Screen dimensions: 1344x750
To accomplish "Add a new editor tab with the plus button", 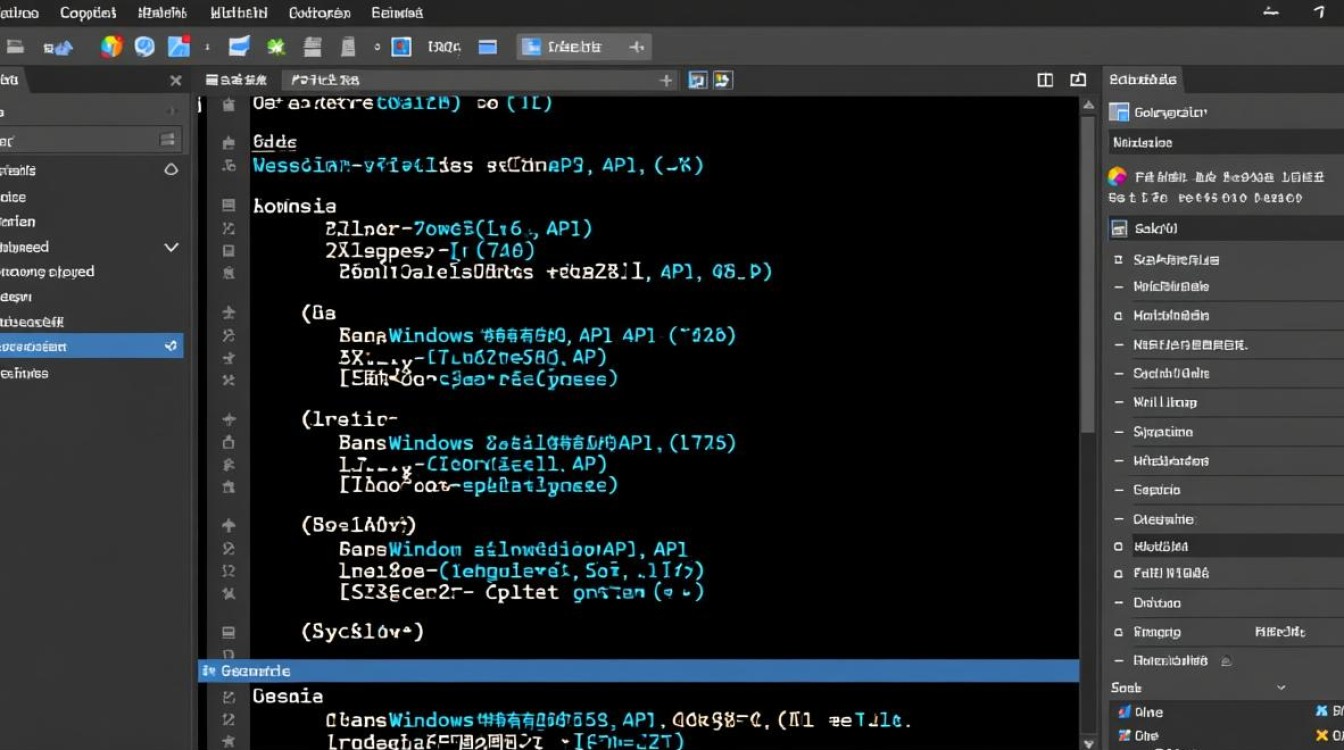I will tap(667, 80).
